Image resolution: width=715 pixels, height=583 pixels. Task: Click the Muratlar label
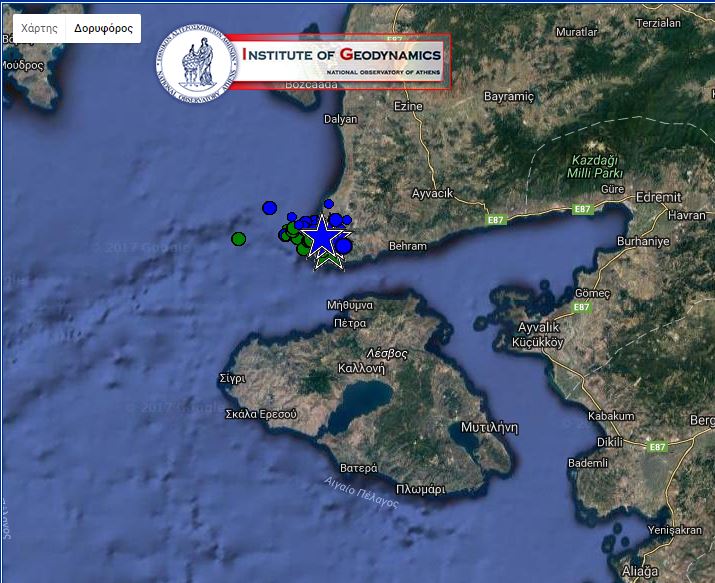[576, 32]
